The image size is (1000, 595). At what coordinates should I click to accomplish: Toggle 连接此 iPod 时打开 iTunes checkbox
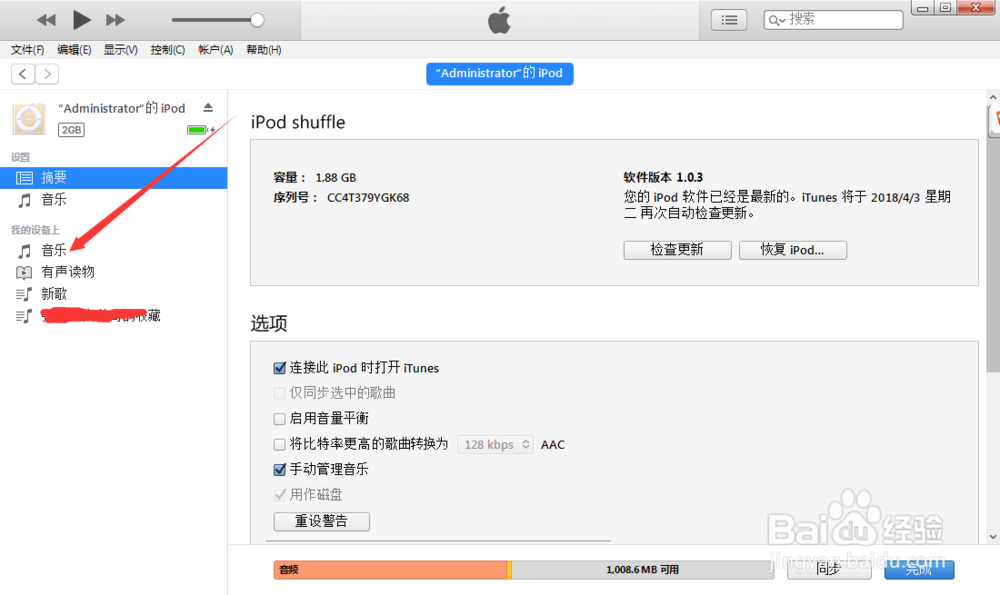point(279,368)
